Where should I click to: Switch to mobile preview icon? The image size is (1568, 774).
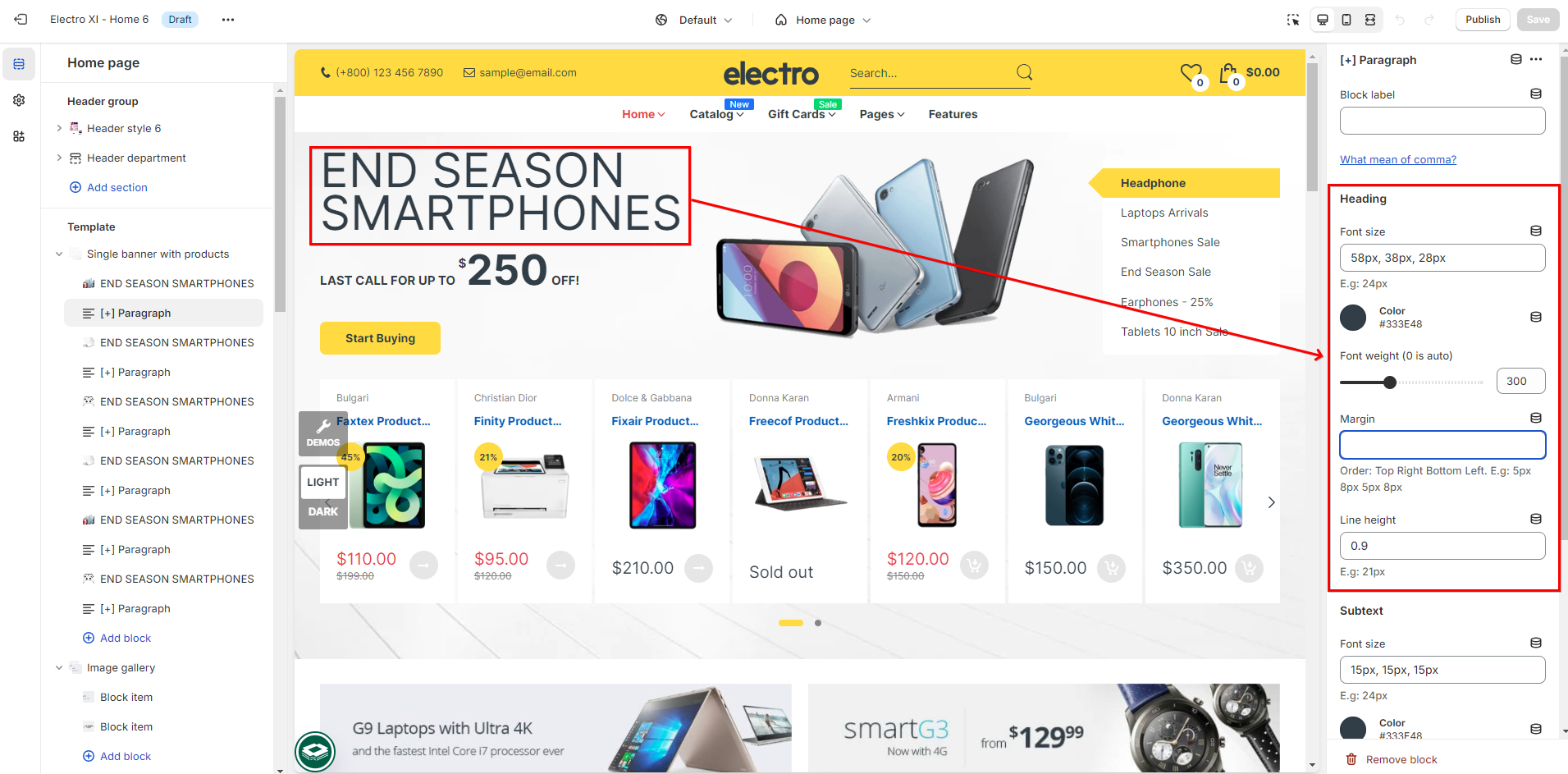[1346, 20]
